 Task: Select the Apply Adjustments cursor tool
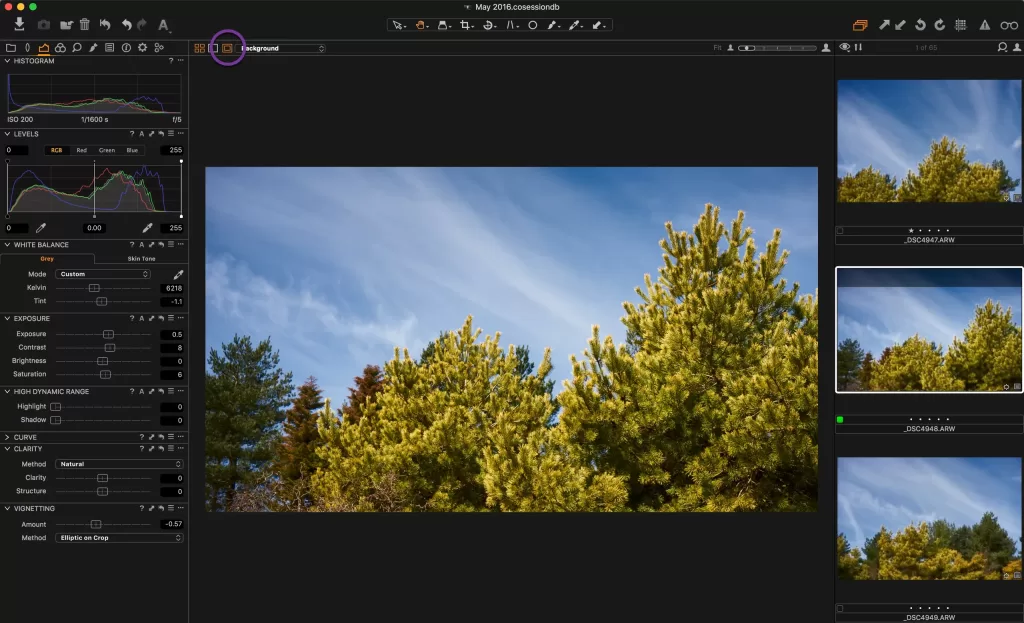click(x=598, y=25)
